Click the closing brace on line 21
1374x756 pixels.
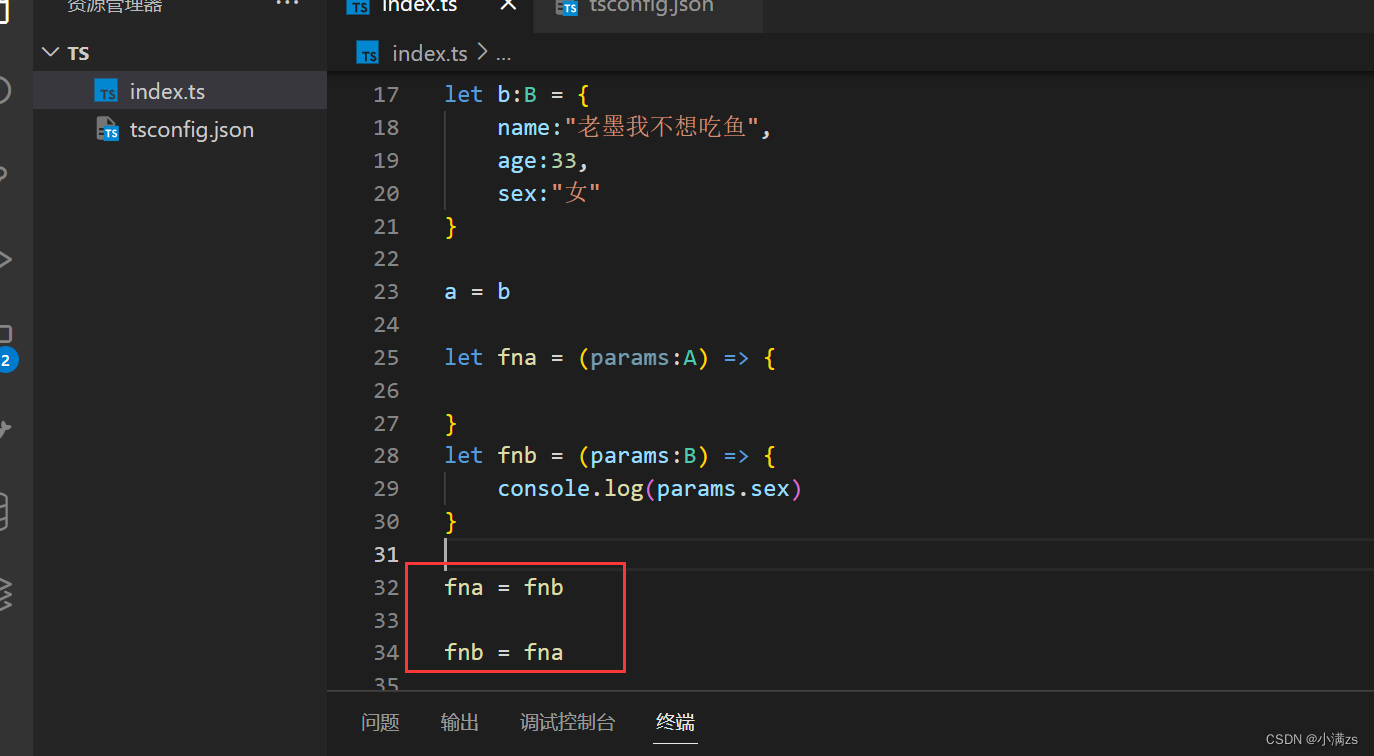(451, 226)
